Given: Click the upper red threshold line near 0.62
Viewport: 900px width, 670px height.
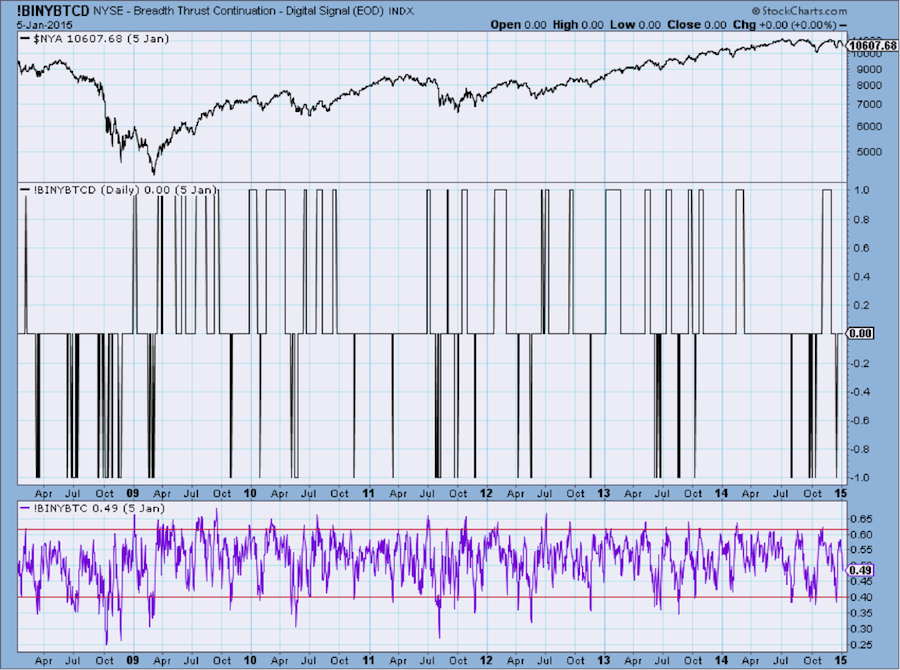Looking at the screenshot, I should pyautogui.click(x=433, y=529).
